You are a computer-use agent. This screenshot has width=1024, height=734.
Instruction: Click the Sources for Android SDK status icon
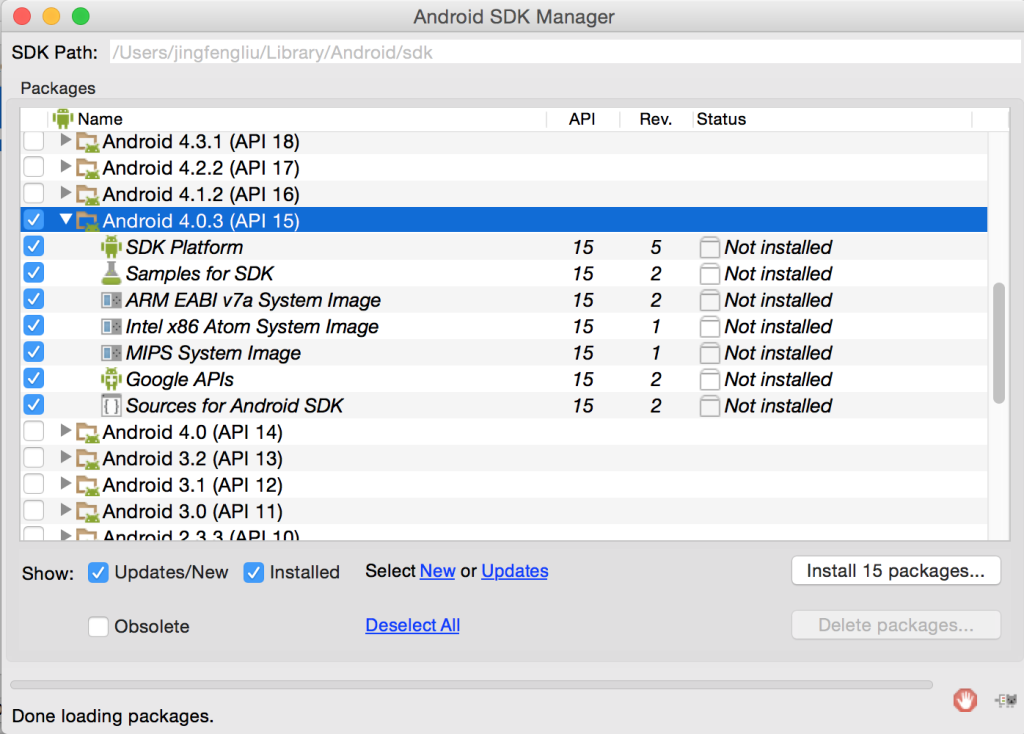pos(709,406)
